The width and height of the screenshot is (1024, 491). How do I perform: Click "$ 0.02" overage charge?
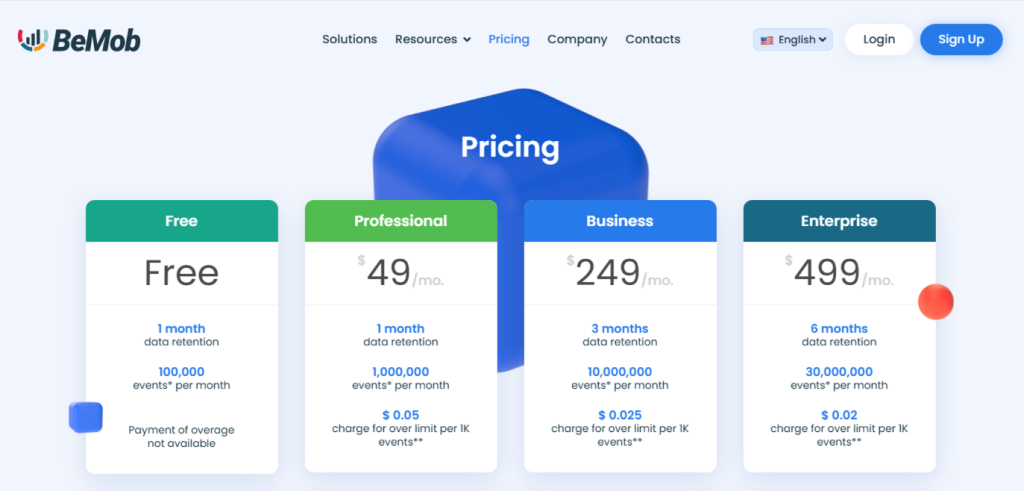pos(839,415)
